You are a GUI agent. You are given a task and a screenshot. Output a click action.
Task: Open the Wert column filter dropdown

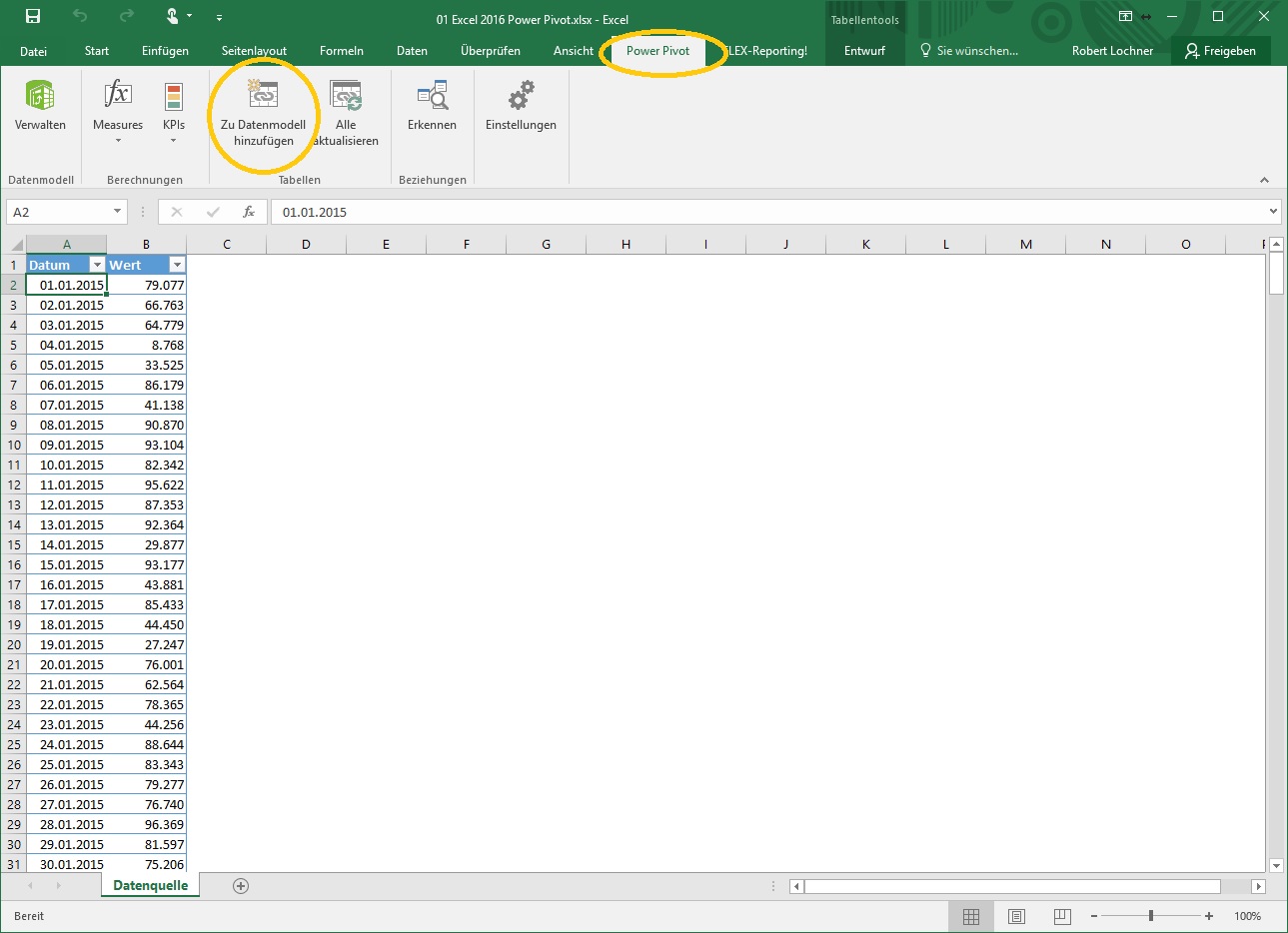coord(177,265)
